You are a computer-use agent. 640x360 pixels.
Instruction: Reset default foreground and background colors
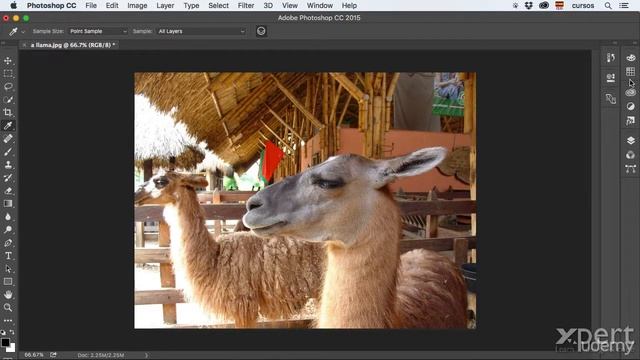(x=3, y=332)
